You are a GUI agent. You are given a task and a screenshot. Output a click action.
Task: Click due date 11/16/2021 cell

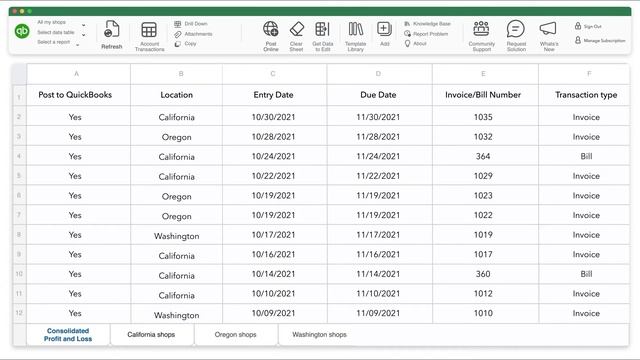pyautogui.click(x=379, y=254)
